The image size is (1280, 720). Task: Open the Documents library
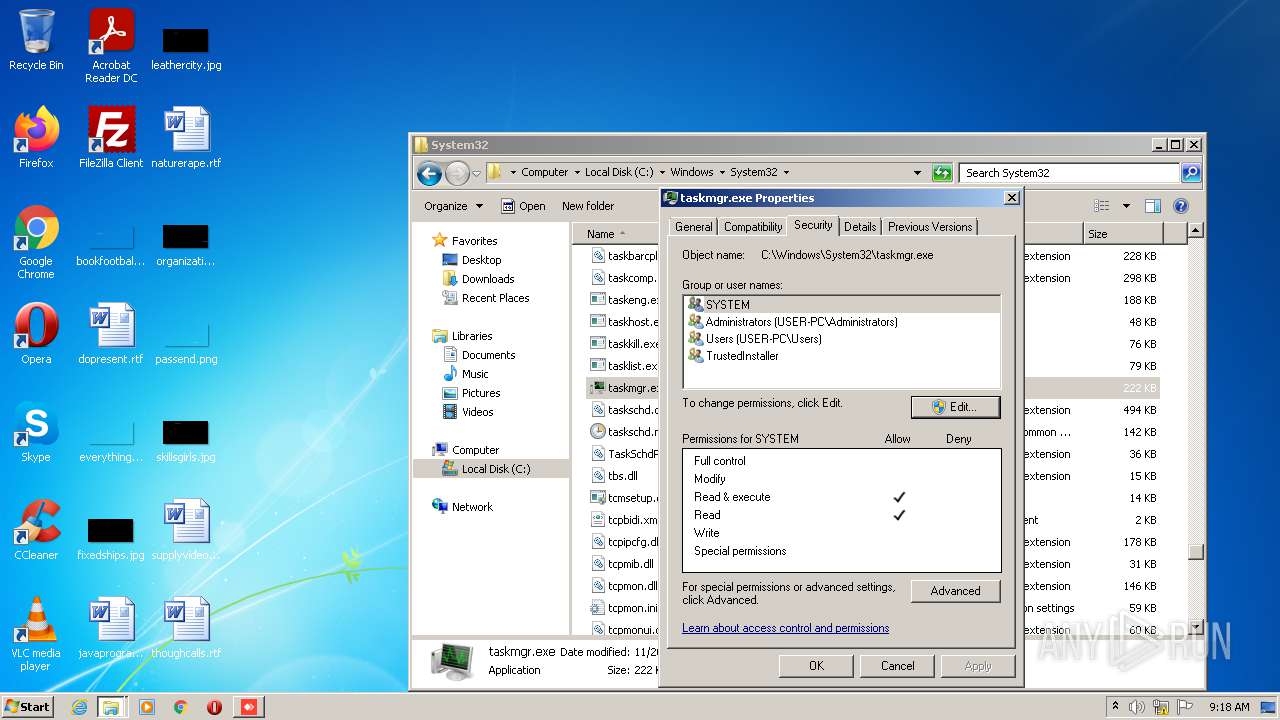[488, 355]
